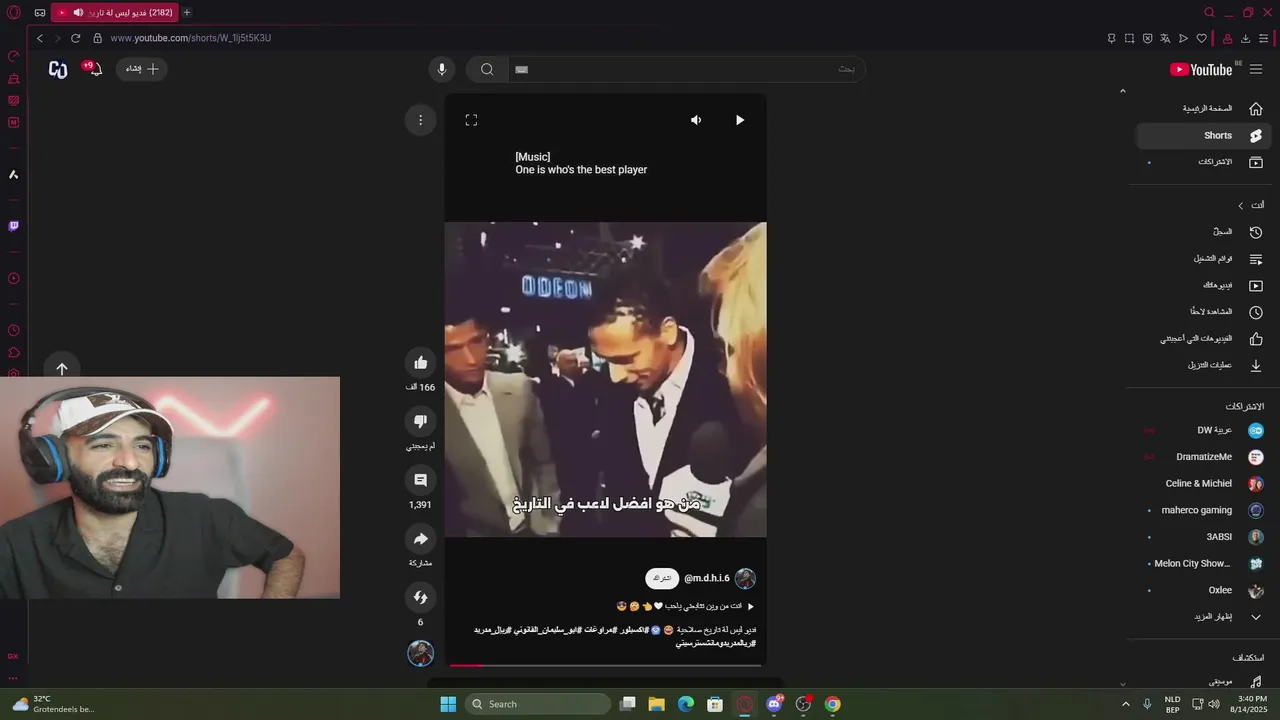This screenshot has width=1280, height=720.
Task: Seek using the Short's red progress bar
Action: coord(605,665)
